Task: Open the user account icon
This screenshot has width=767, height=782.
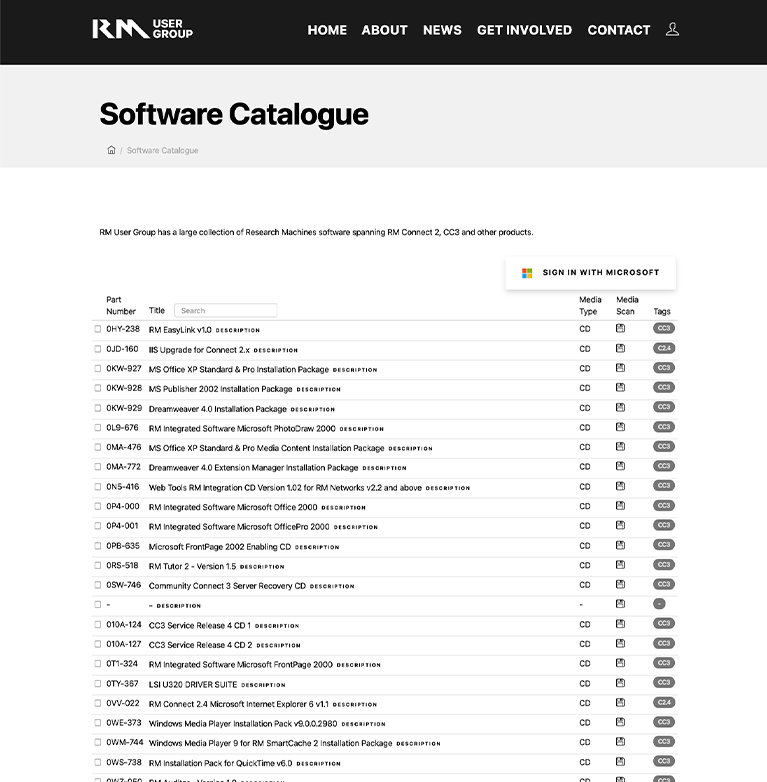Action: point(672,29)
